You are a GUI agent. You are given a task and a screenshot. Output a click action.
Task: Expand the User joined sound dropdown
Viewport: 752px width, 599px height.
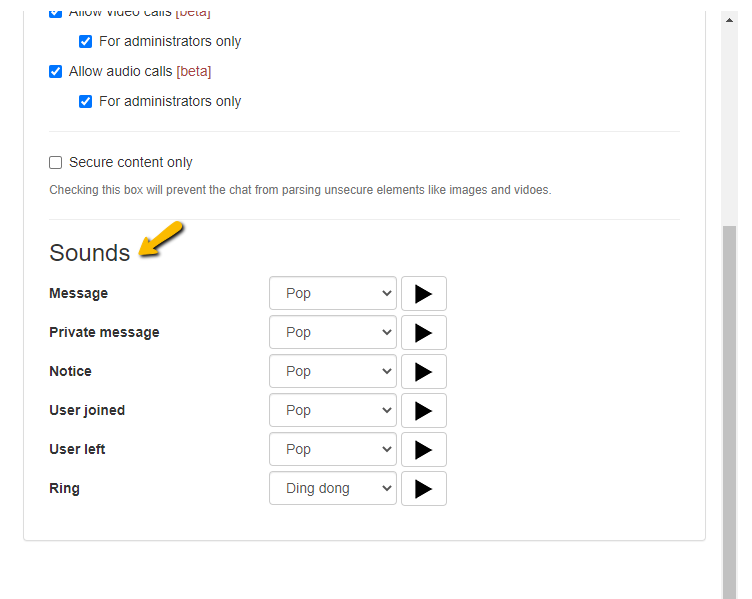coord(333,411)
